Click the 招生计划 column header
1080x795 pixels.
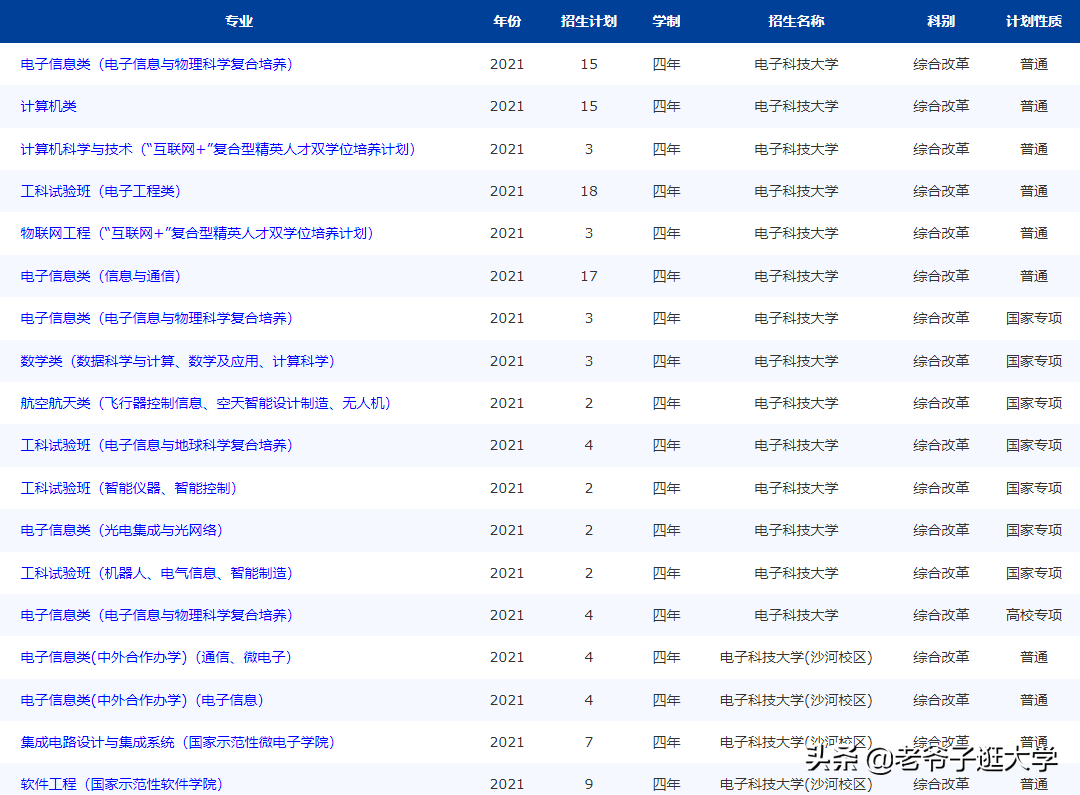pos(590,21)
